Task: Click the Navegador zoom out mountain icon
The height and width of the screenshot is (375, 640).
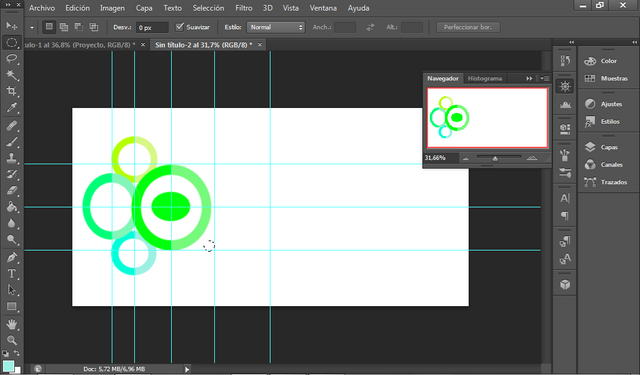Action: [x=466, y=158]
